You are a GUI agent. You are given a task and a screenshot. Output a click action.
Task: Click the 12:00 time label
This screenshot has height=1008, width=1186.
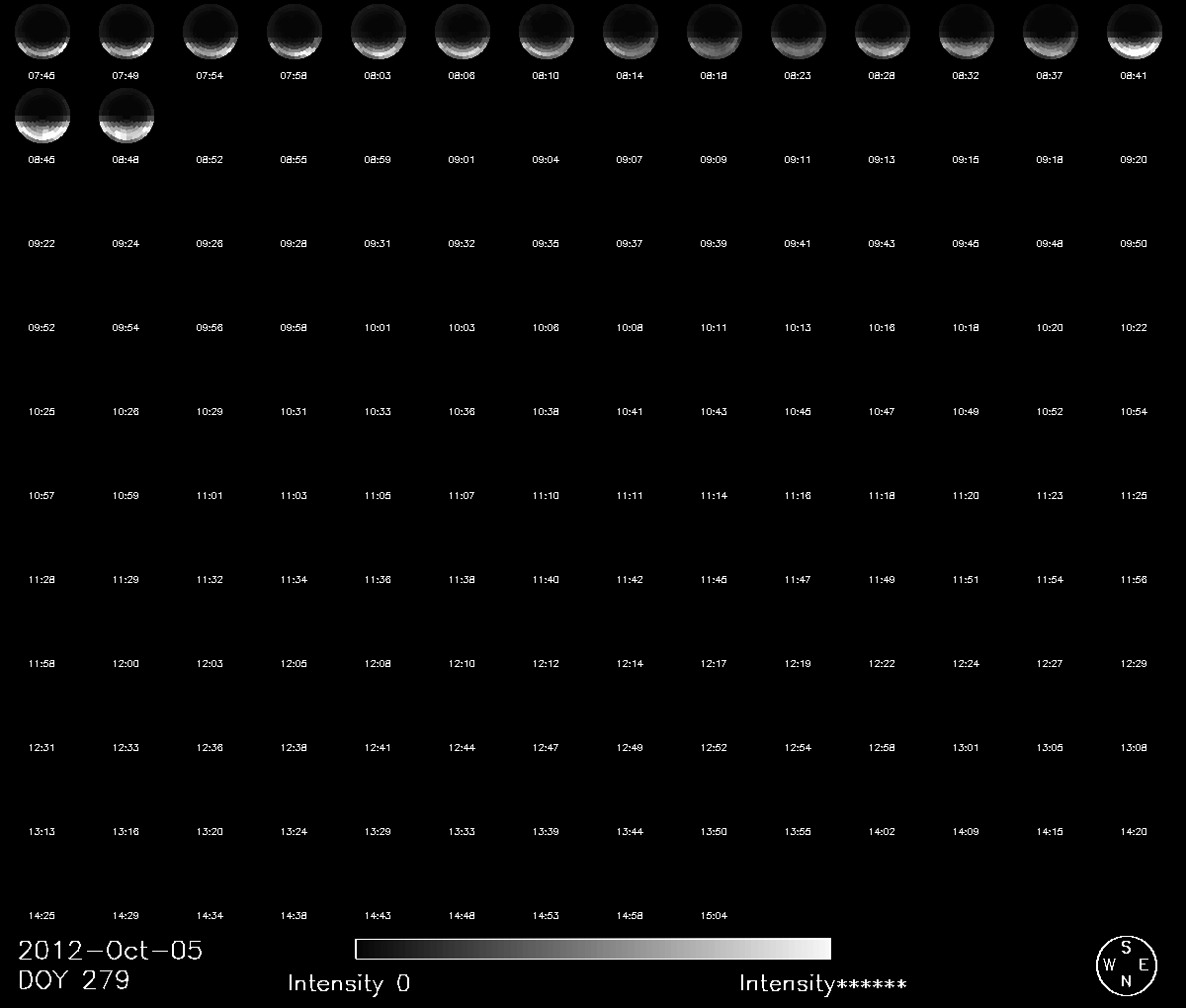click(126, 663)
